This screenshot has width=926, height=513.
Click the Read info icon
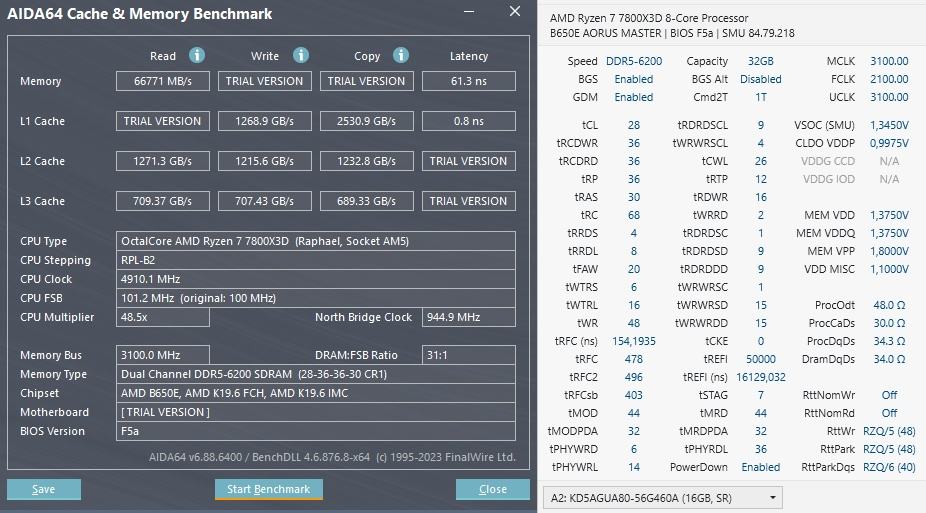(x=197, y=55)
